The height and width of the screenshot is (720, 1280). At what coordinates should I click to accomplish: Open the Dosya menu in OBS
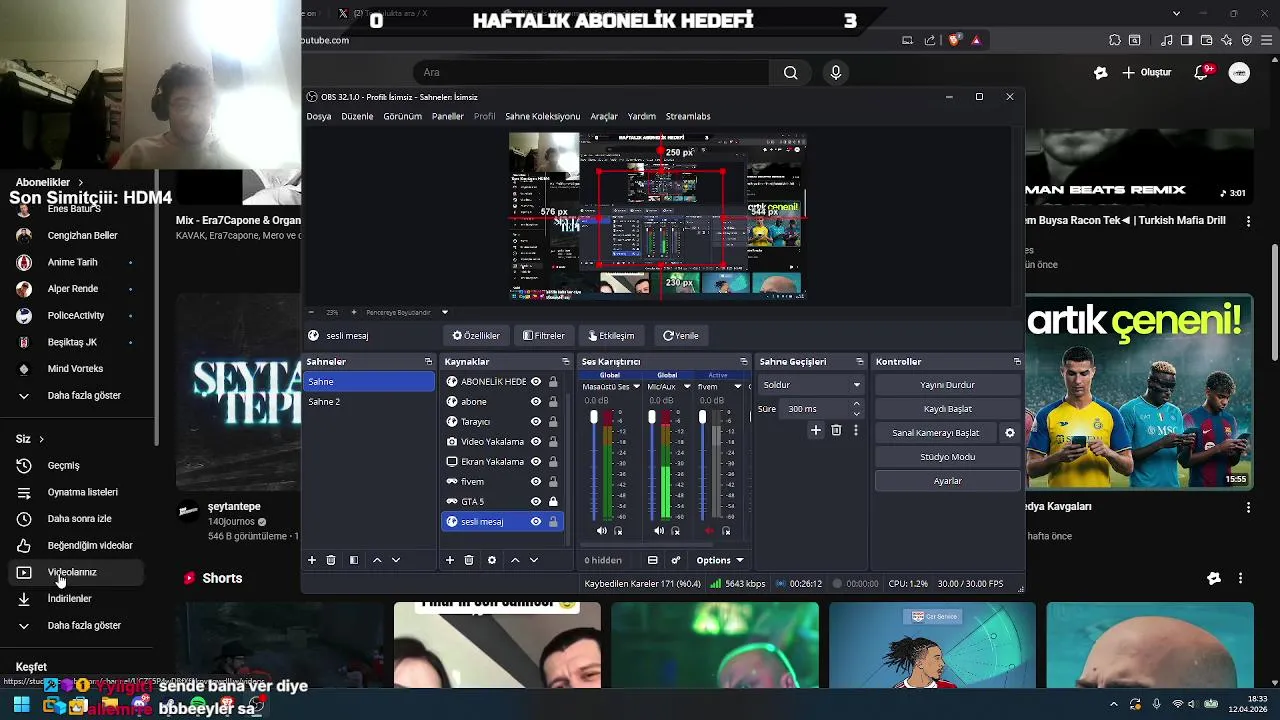pos(319,116)
